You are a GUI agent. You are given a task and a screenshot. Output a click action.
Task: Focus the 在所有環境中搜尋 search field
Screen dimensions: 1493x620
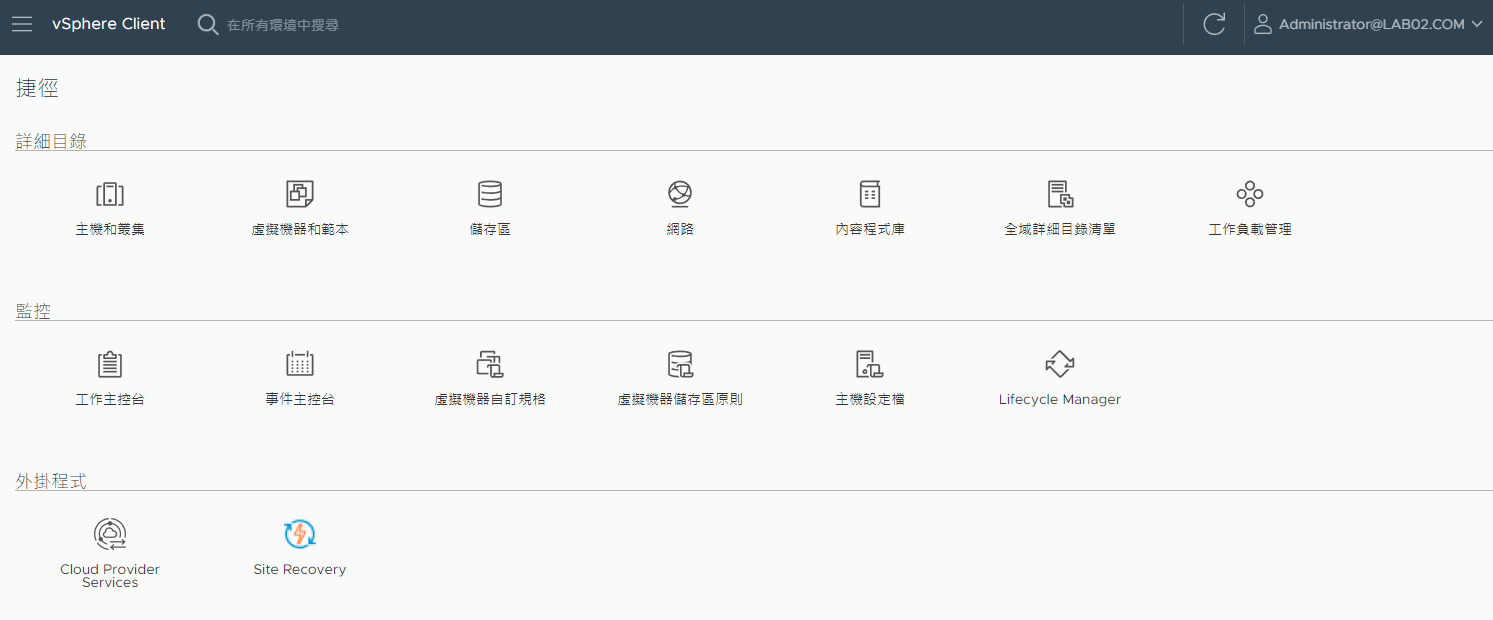[283, 25]
